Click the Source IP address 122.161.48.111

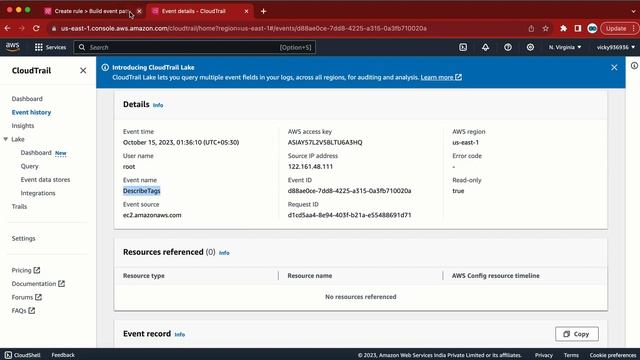[310, 167]
